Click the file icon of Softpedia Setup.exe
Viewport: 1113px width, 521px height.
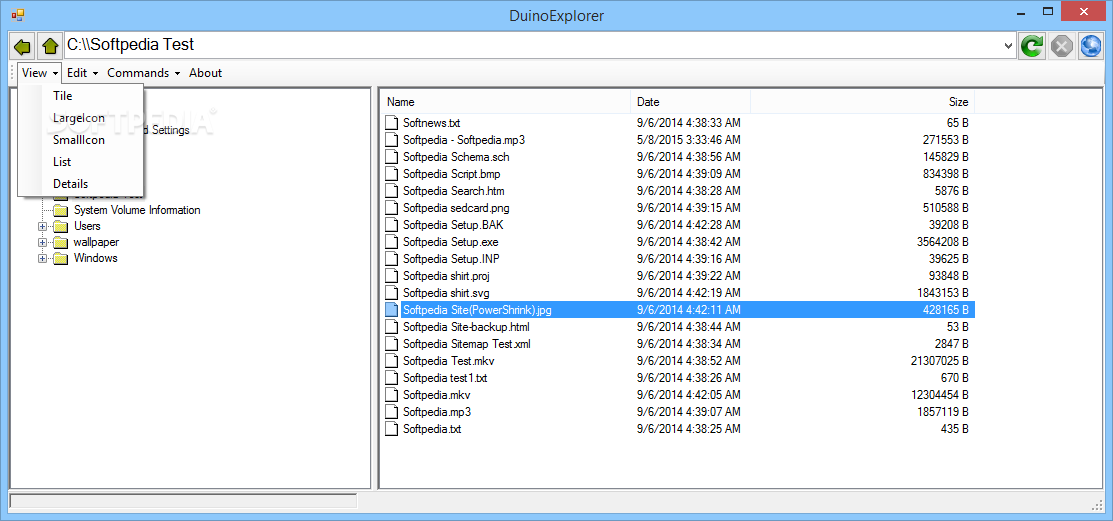(392, 241)
